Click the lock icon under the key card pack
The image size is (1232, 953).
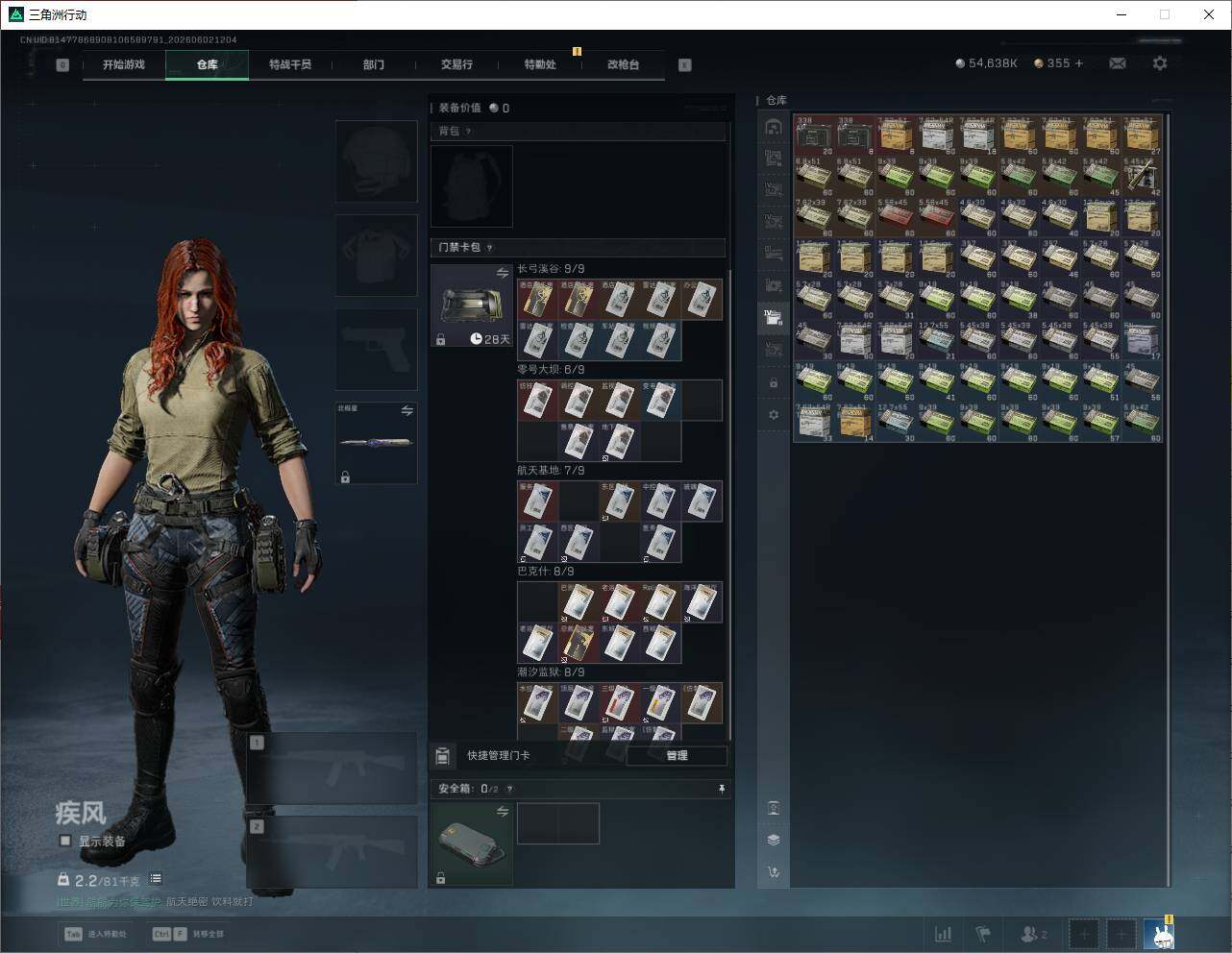[x=441, y=340]
